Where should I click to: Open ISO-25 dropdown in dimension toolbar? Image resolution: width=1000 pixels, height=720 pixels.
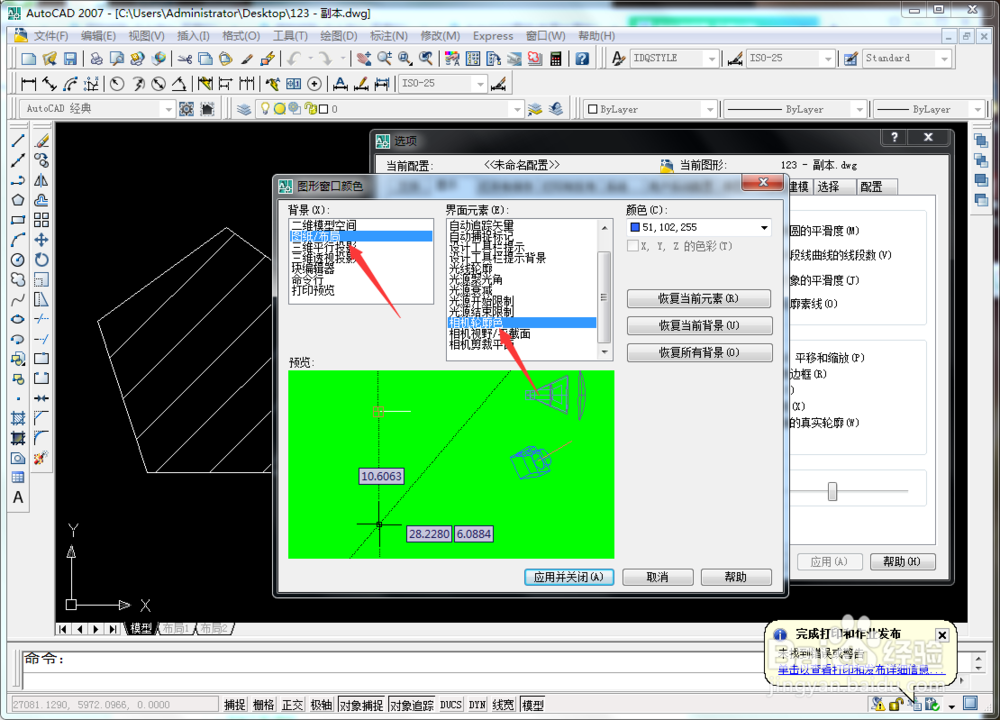[443, 84]
